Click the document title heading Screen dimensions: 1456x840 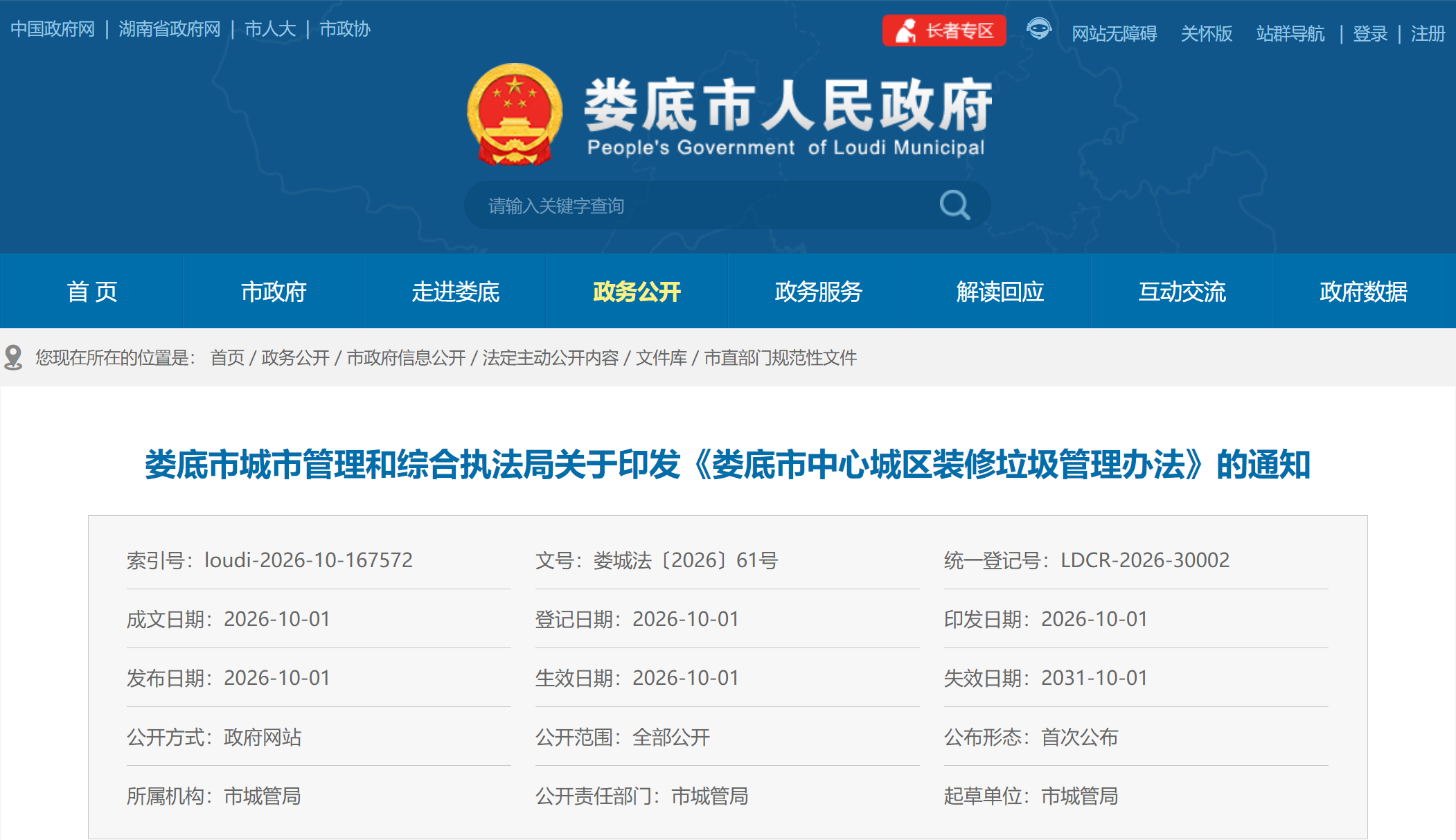point(727,465)
